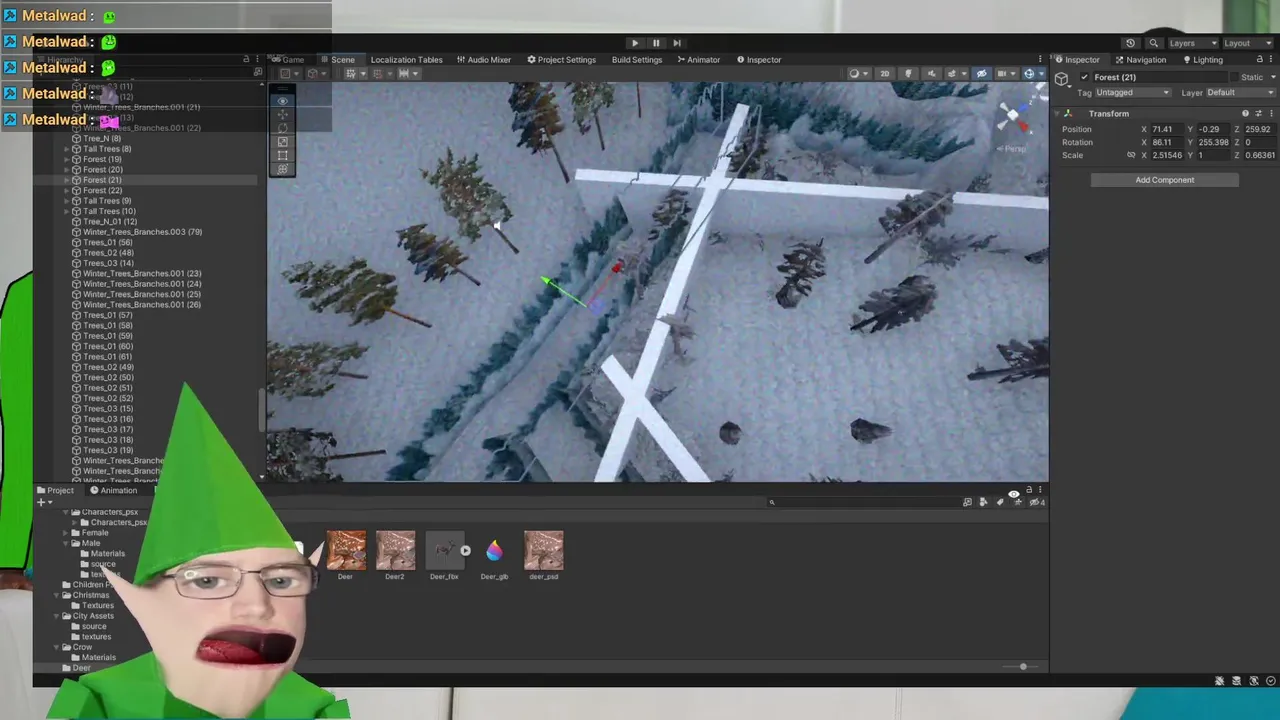Open the Gizmos dropdown globe icon

pos(1031,74)
